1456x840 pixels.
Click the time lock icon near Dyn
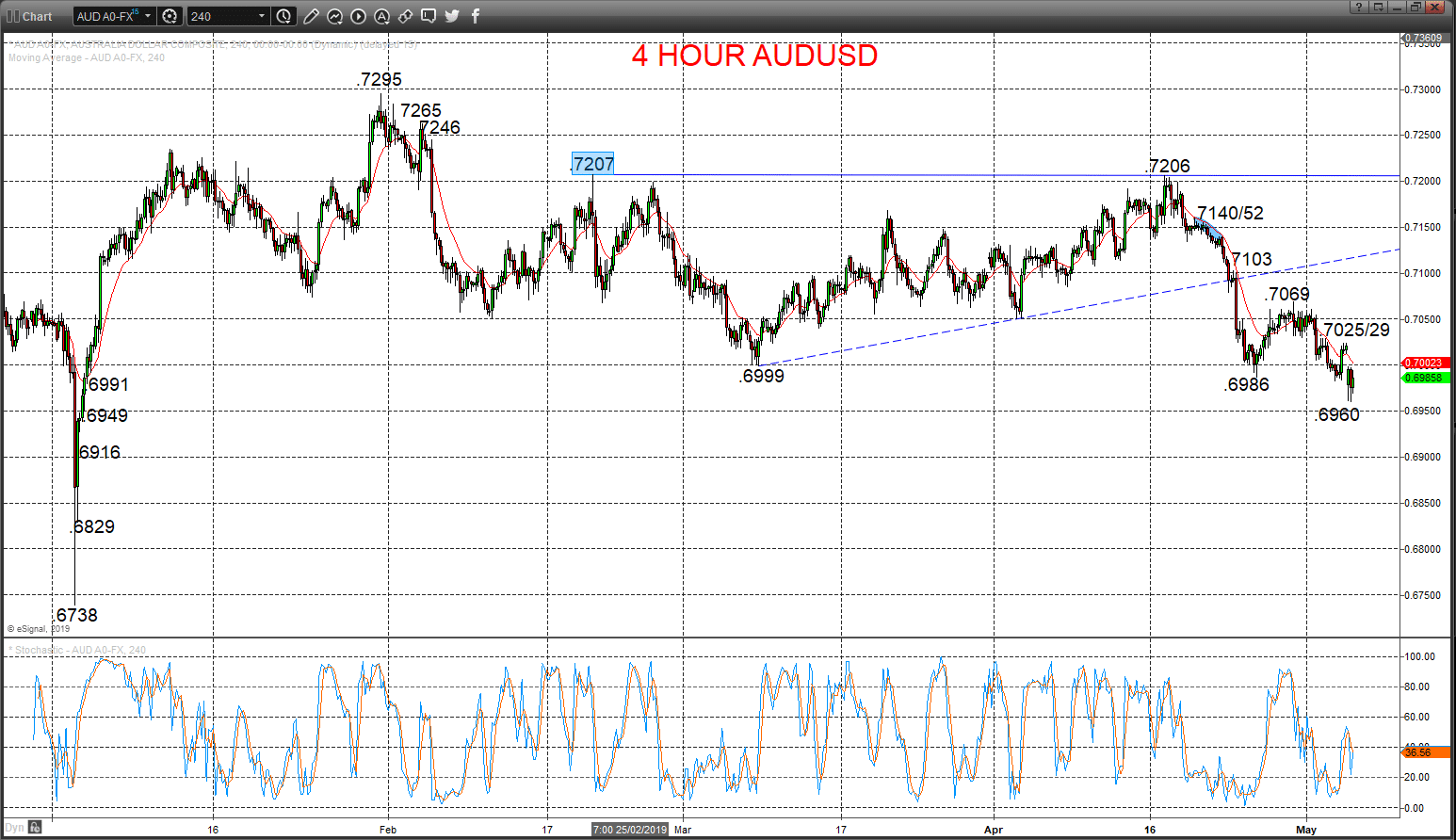[35, 828]
